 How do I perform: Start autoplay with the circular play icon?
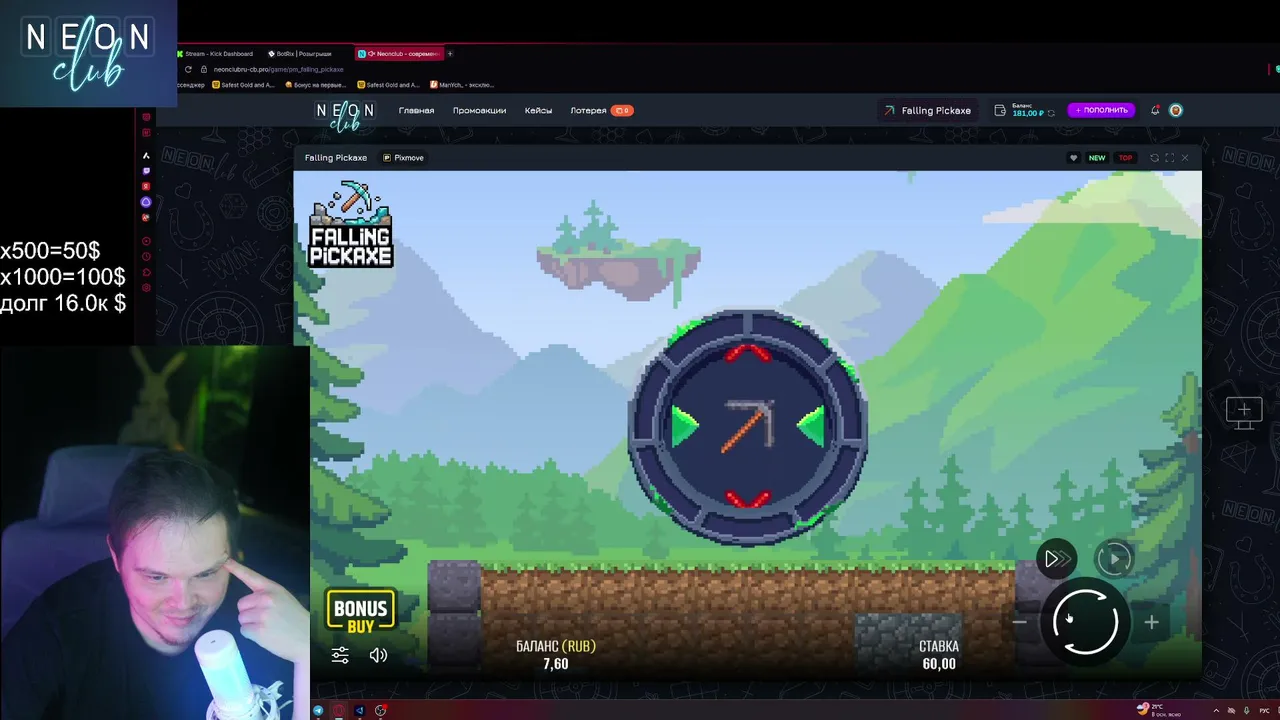click(x=1114, y=559)
